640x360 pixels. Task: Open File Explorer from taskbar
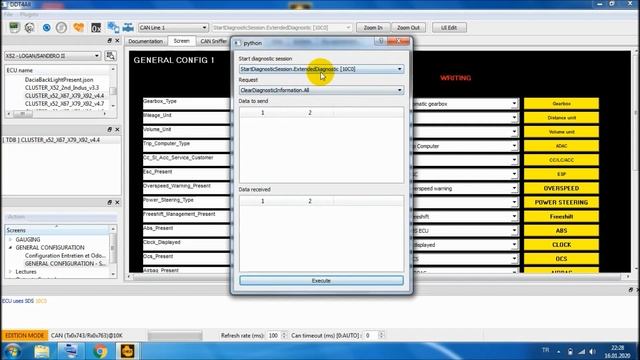42,351
